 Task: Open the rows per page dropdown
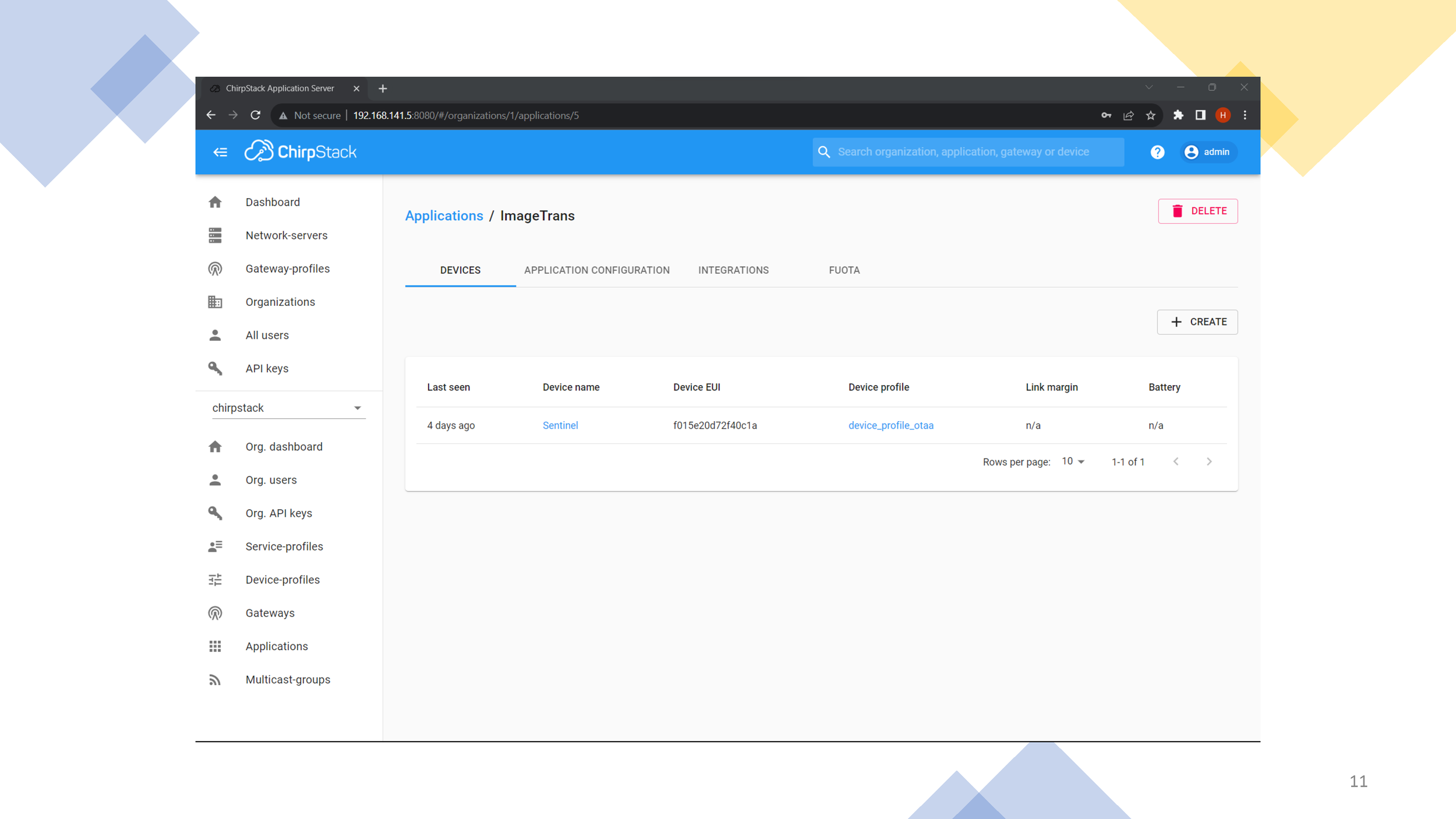tap(1073, 461)
